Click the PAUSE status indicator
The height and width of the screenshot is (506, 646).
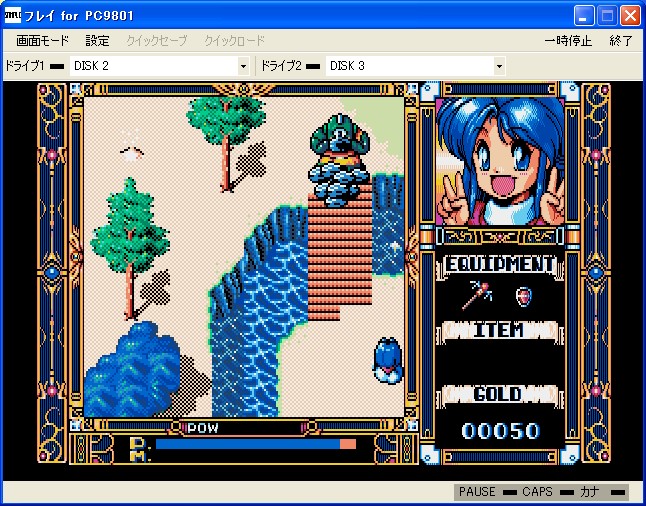coord(487,492)
